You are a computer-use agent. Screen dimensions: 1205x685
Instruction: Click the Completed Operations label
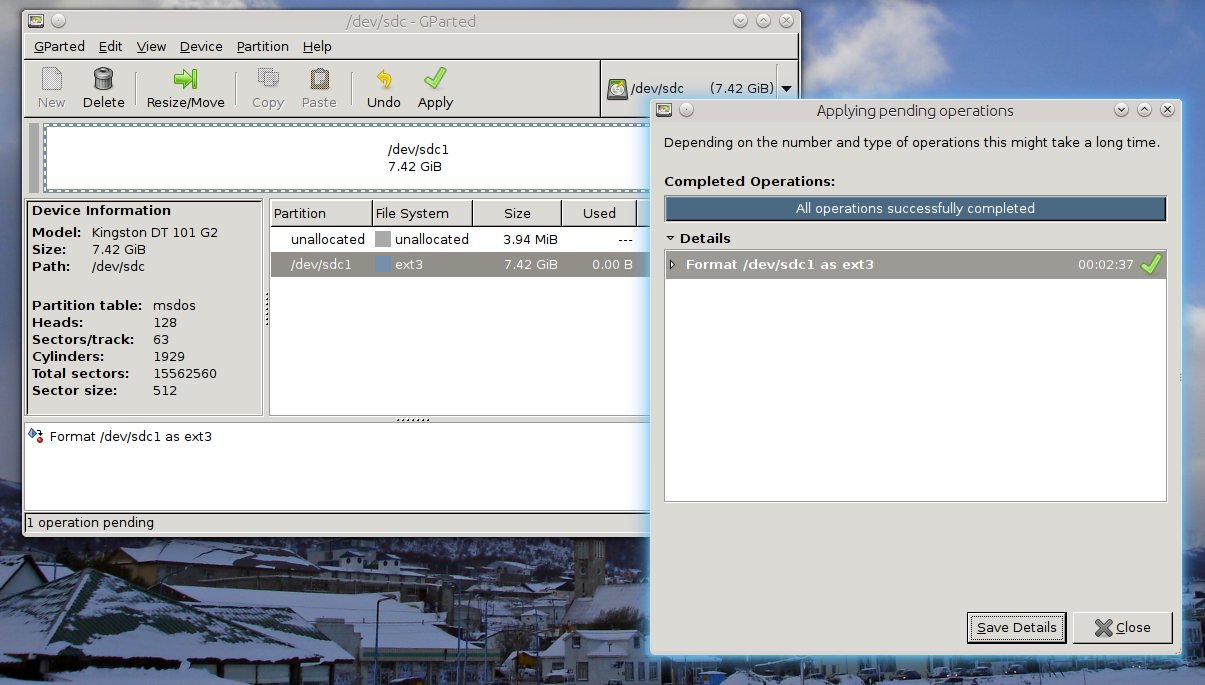(x=750, y=181)
